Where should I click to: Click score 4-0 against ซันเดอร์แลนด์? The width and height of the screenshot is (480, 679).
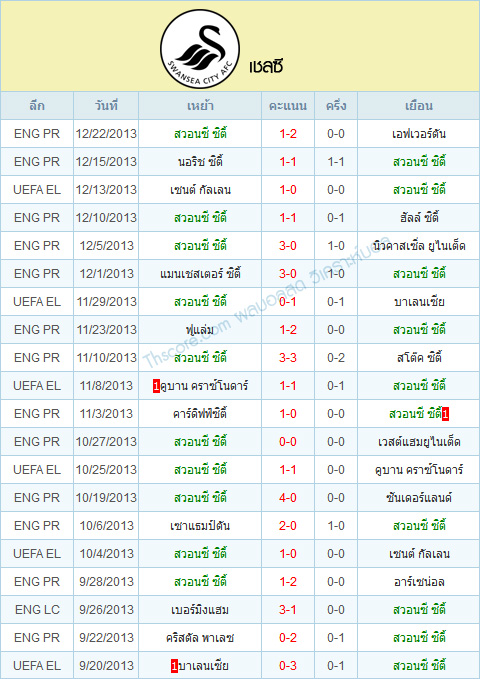click(x=288, y=498)
